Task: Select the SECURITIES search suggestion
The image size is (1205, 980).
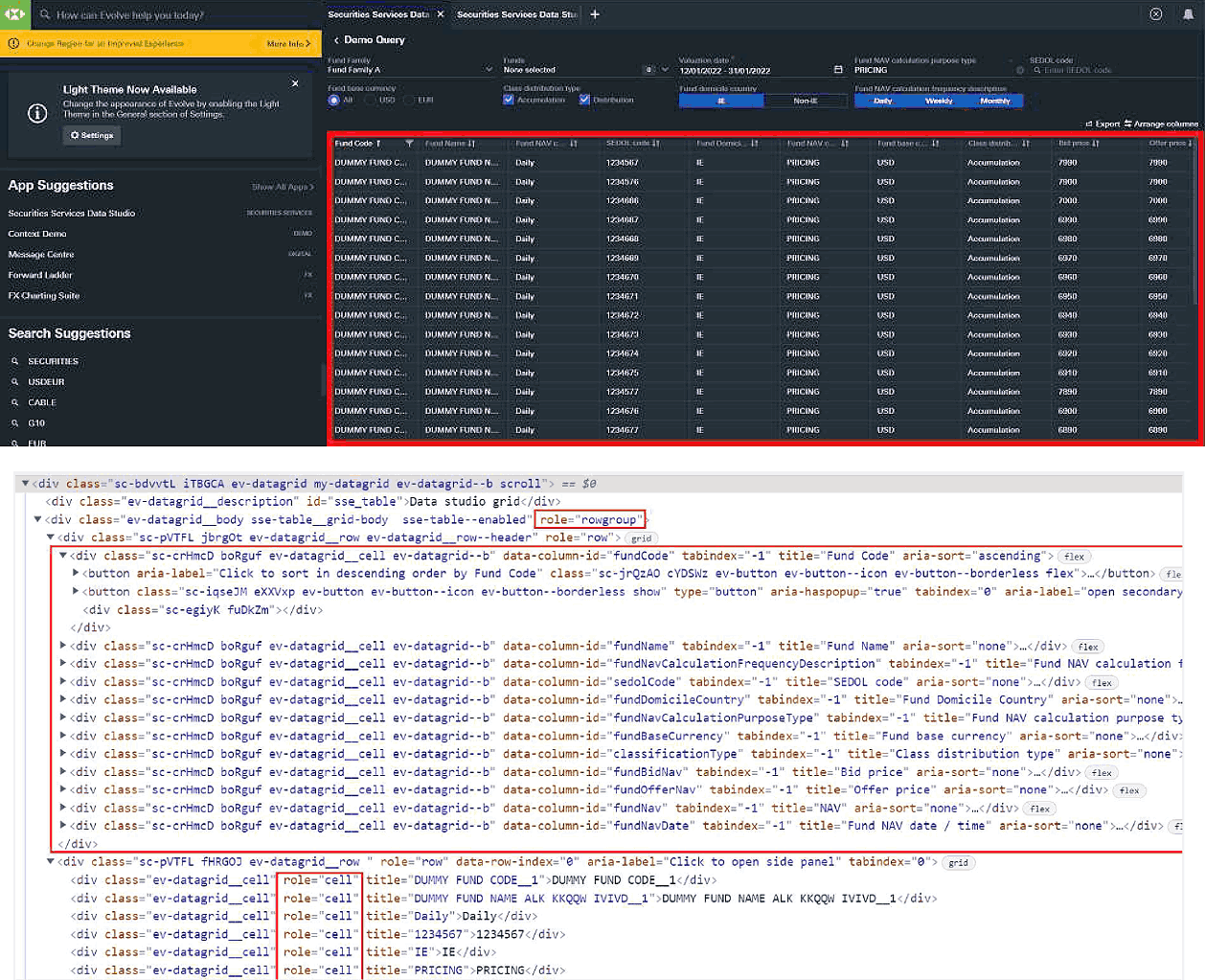Action: coord(53,361)
